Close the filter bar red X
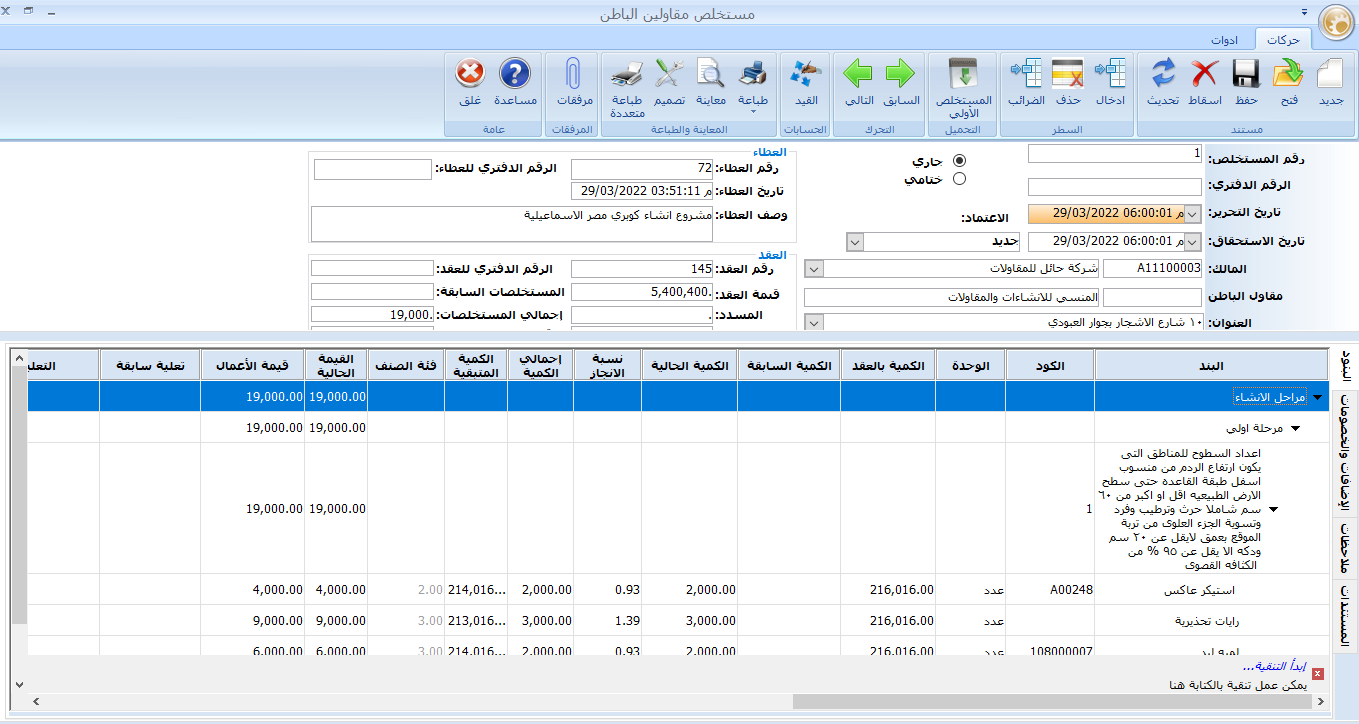This screenshot has height=724, width=1359. [1318, 674]
